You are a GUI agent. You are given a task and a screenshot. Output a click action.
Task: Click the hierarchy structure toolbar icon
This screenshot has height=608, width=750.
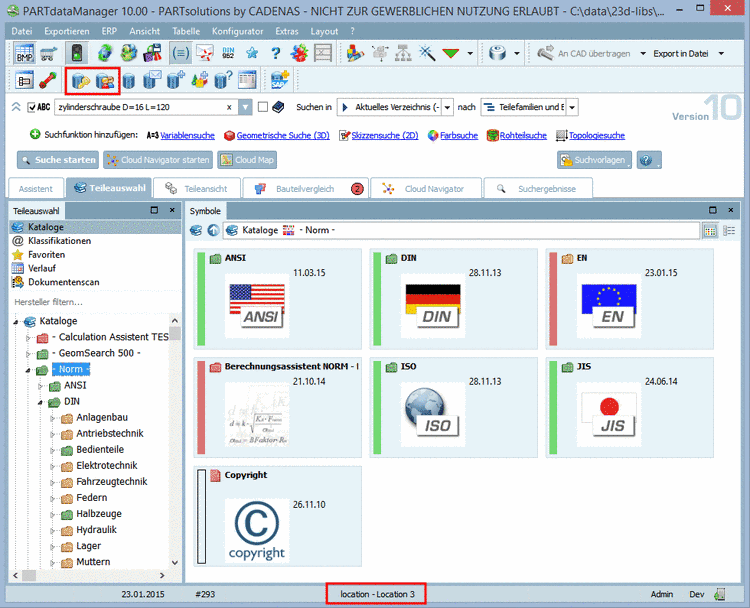pos(403,53)
